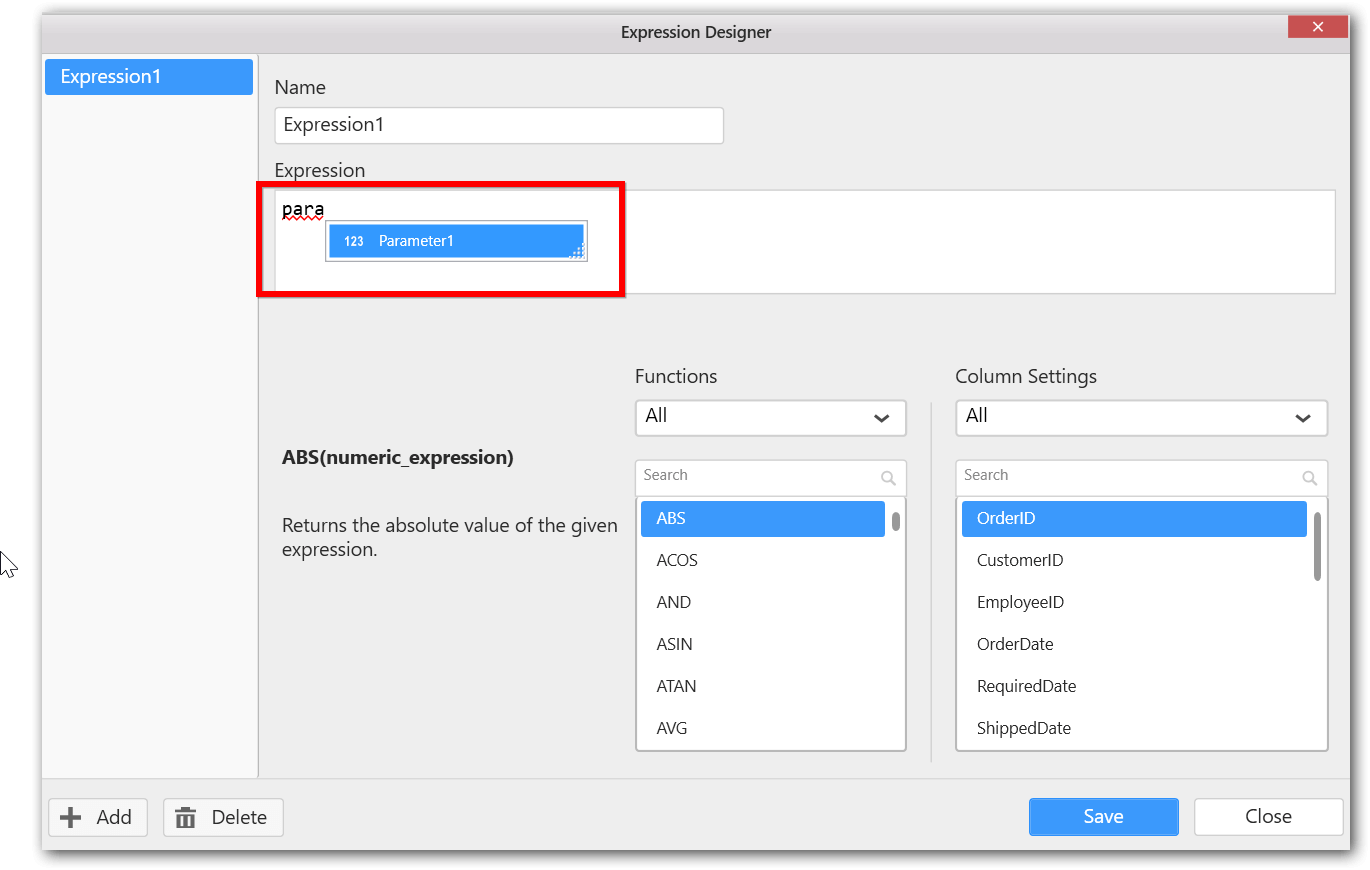Click the plus icon on Add button

(71, 818)
